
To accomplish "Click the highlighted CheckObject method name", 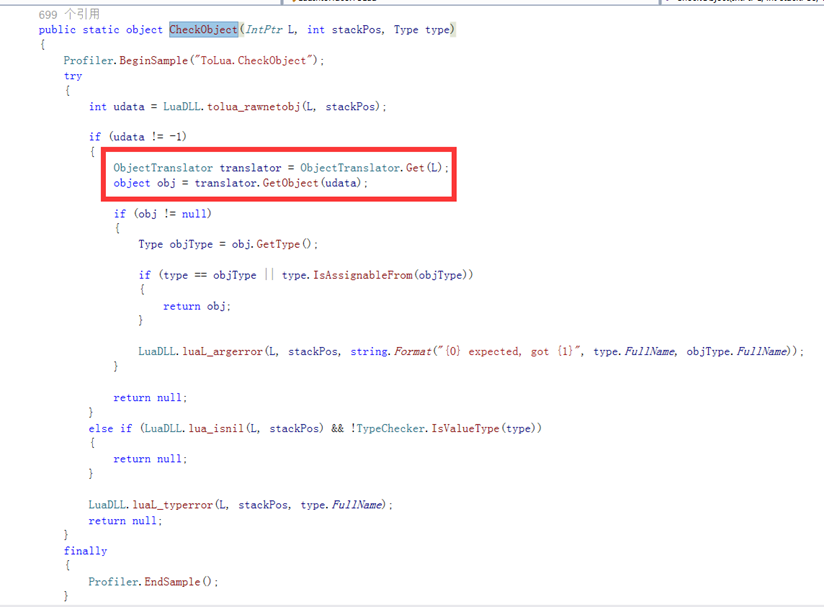I will pos(203,30).
